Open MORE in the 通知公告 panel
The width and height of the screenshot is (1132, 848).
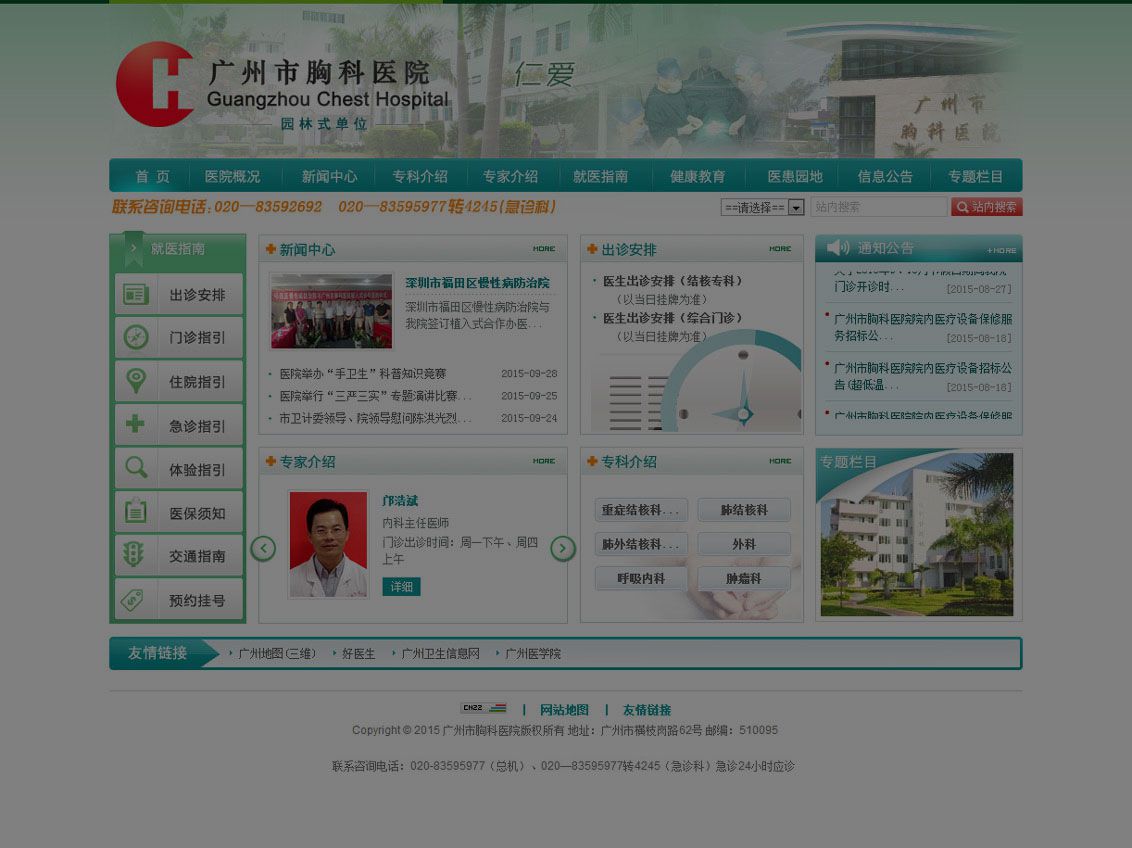pos(1002,250)
